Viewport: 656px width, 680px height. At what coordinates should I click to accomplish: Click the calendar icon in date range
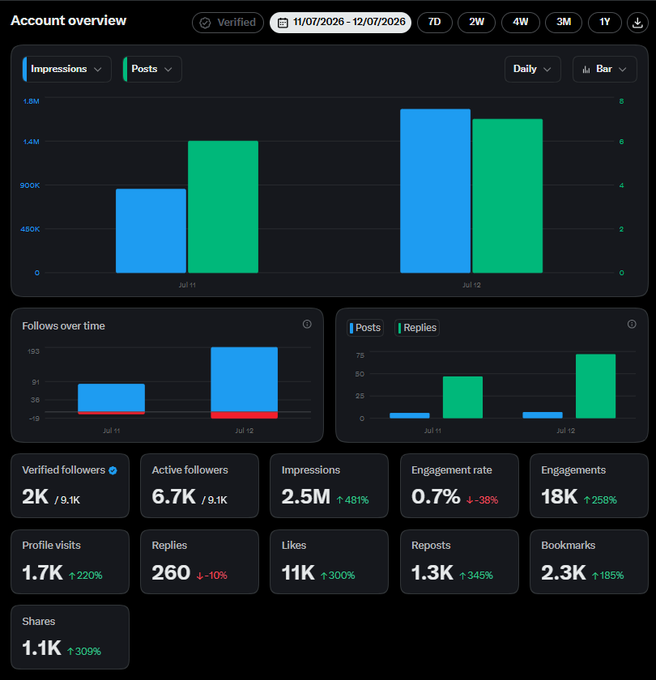pyautogui.click(x=283, y=23)
